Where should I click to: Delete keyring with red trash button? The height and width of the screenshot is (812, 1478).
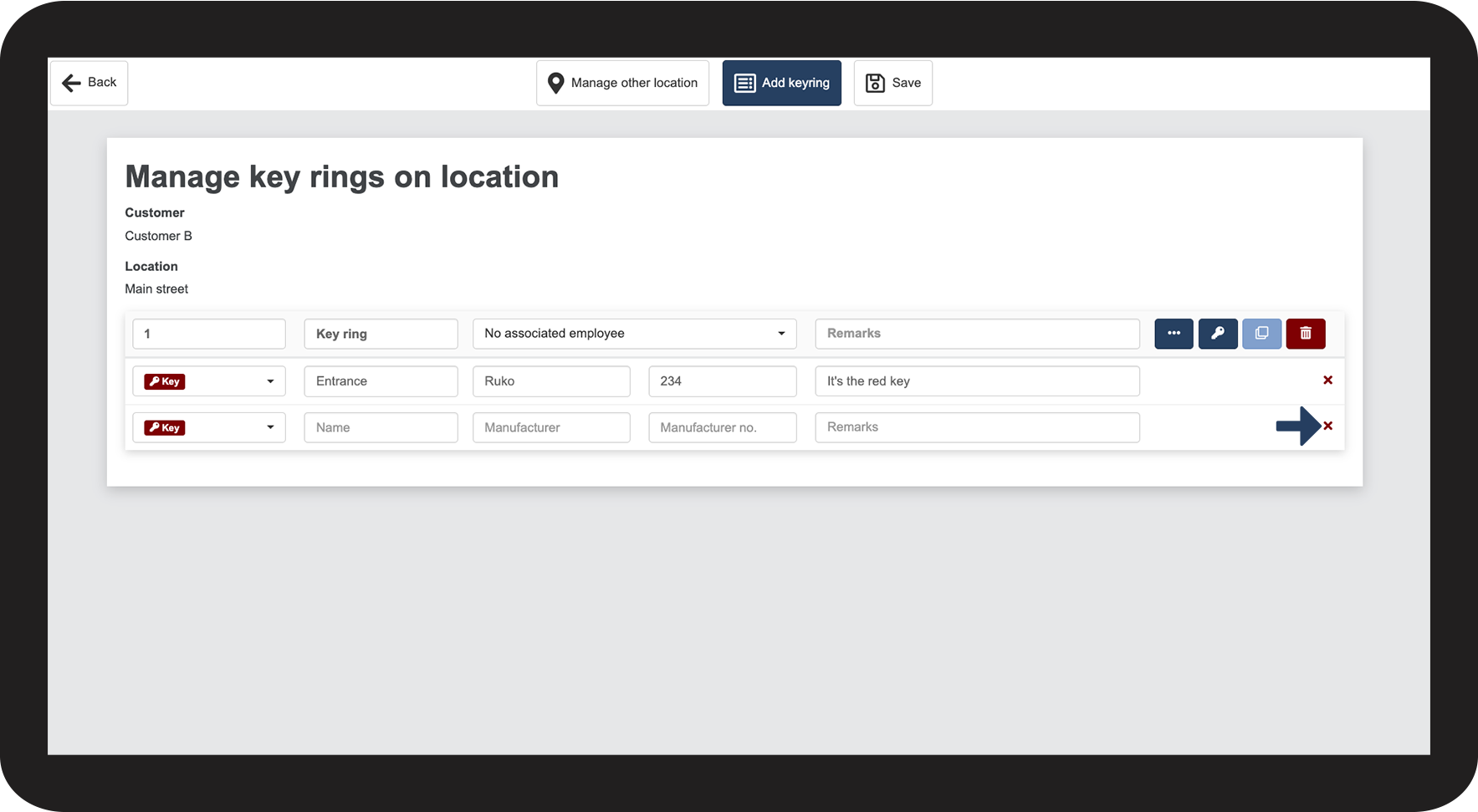coord(1305,334)
